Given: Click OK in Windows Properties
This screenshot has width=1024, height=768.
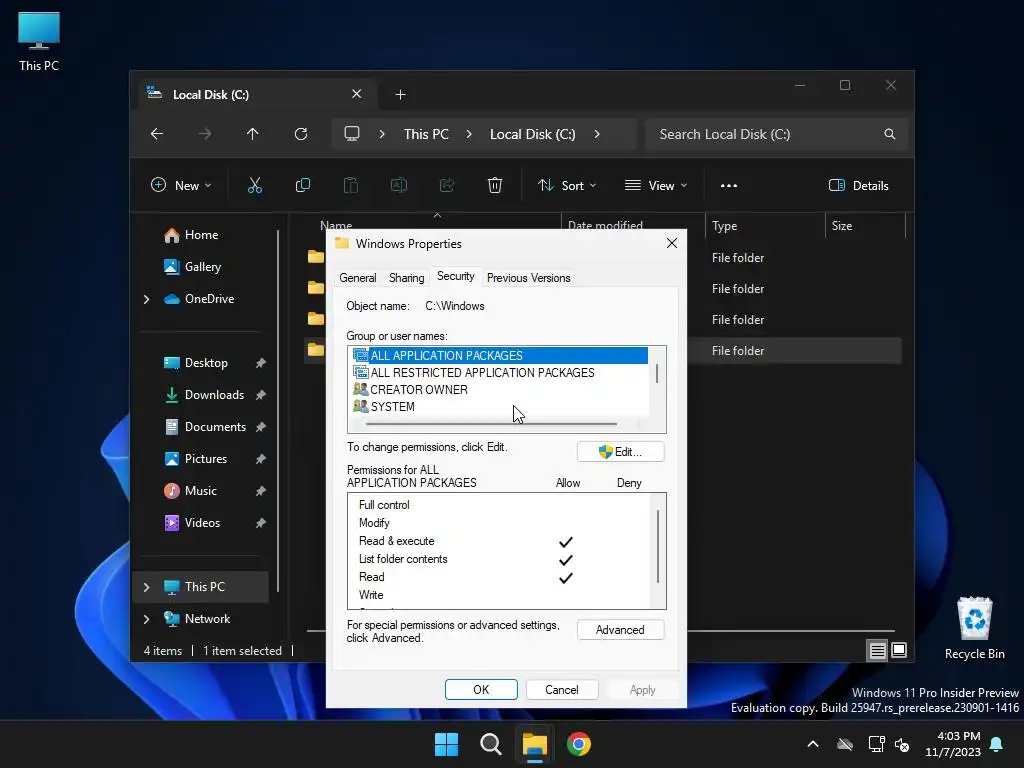Looking at the screenshot, I should coord(481,690).
